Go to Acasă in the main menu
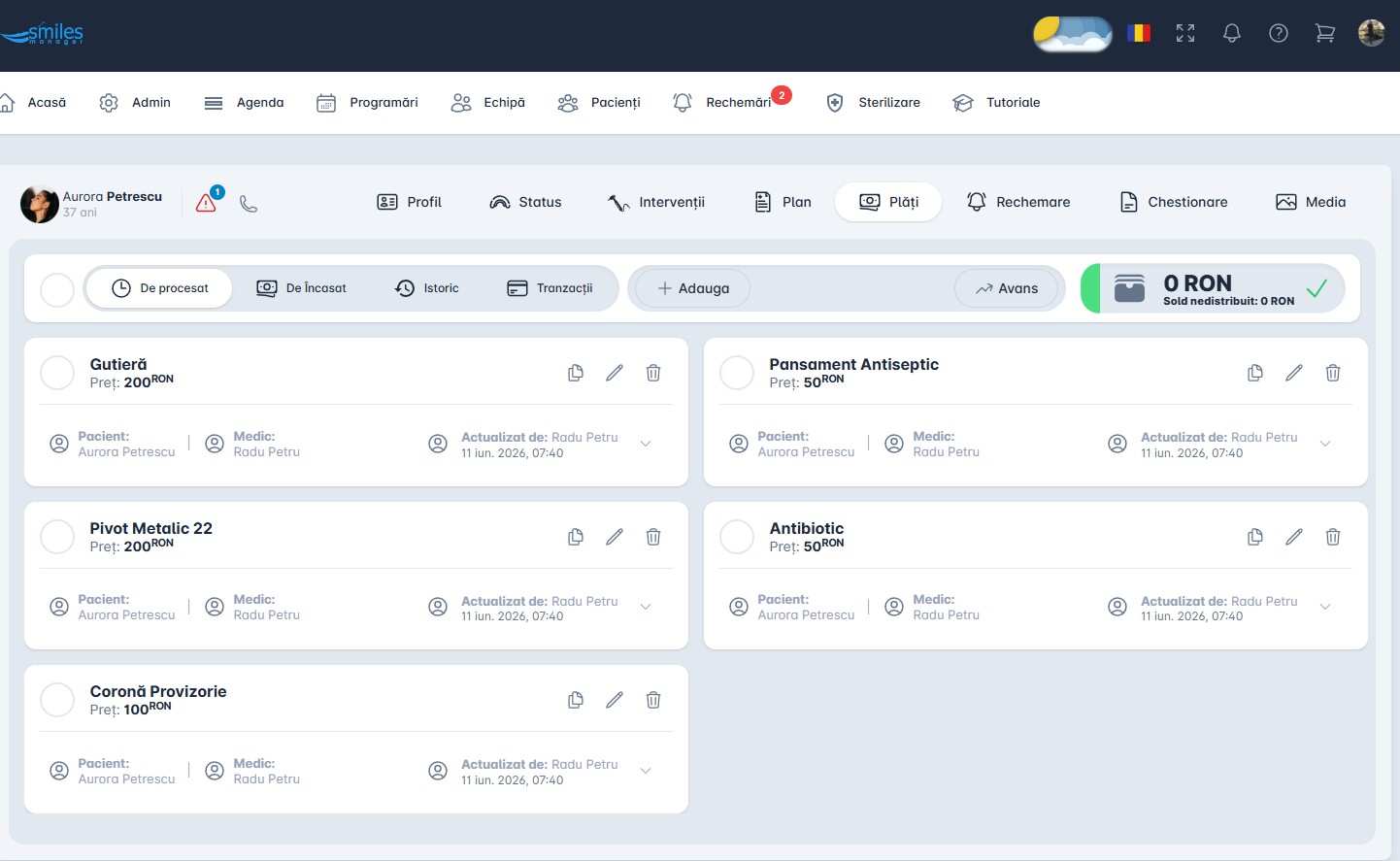 (x=34, y=102)
